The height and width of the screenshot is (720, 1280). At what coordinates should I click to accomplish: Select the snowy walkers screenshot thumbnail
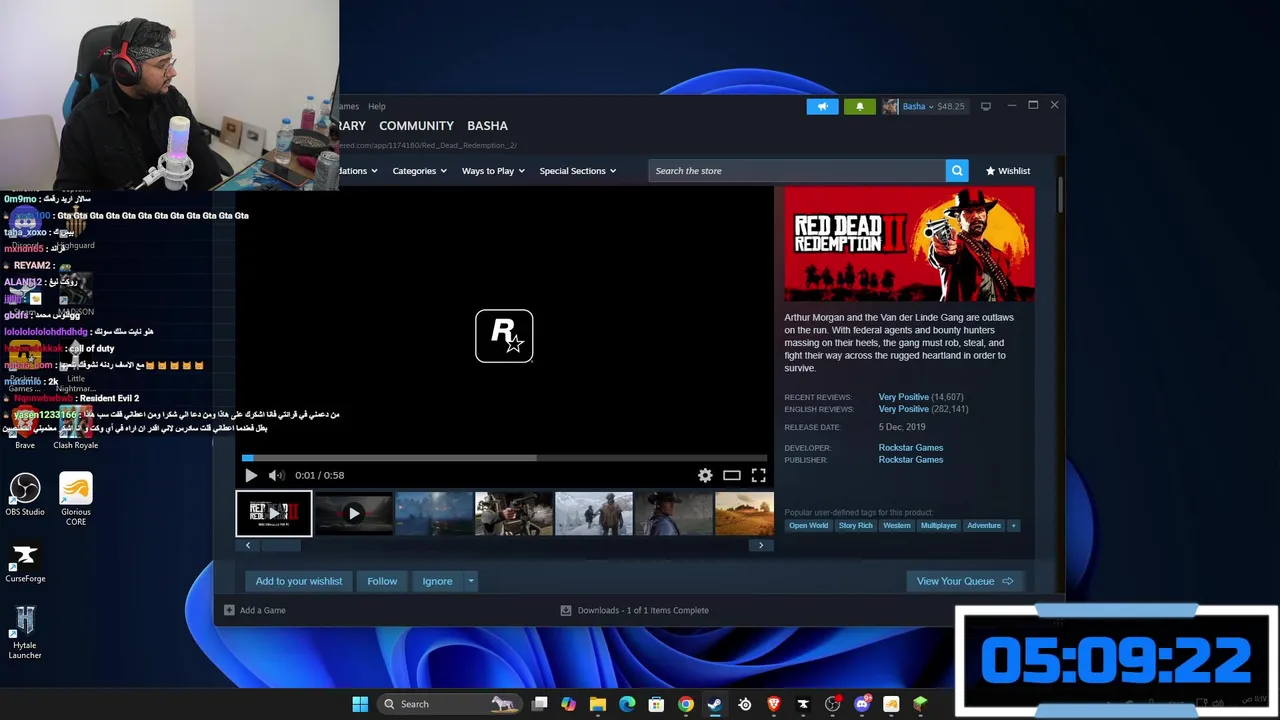click(594, 514)
